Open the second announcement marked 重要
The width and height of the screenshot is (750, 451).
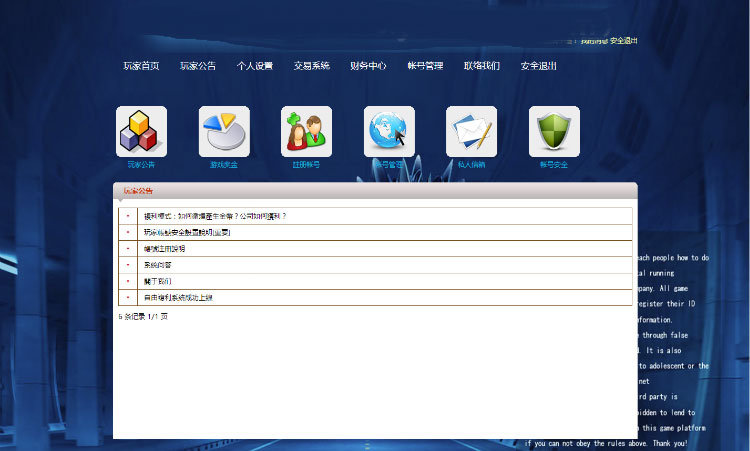click(x=187, y=232)
